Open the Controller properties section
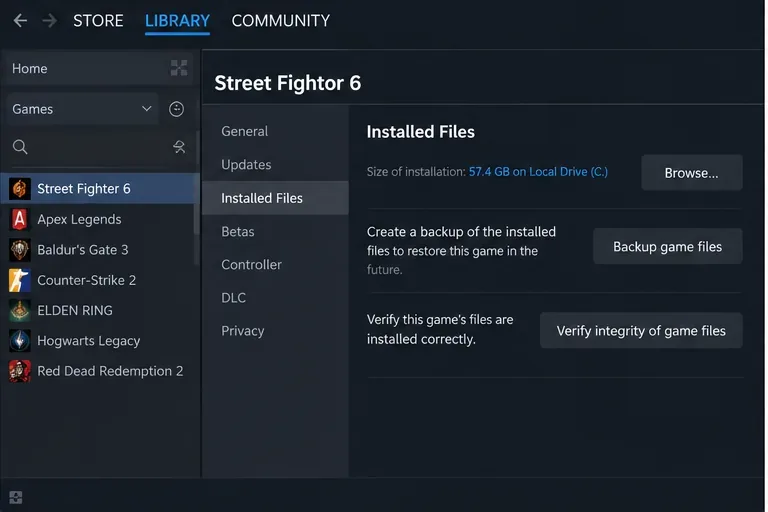Viewport: 768px width, 512px height. point(275,265)
